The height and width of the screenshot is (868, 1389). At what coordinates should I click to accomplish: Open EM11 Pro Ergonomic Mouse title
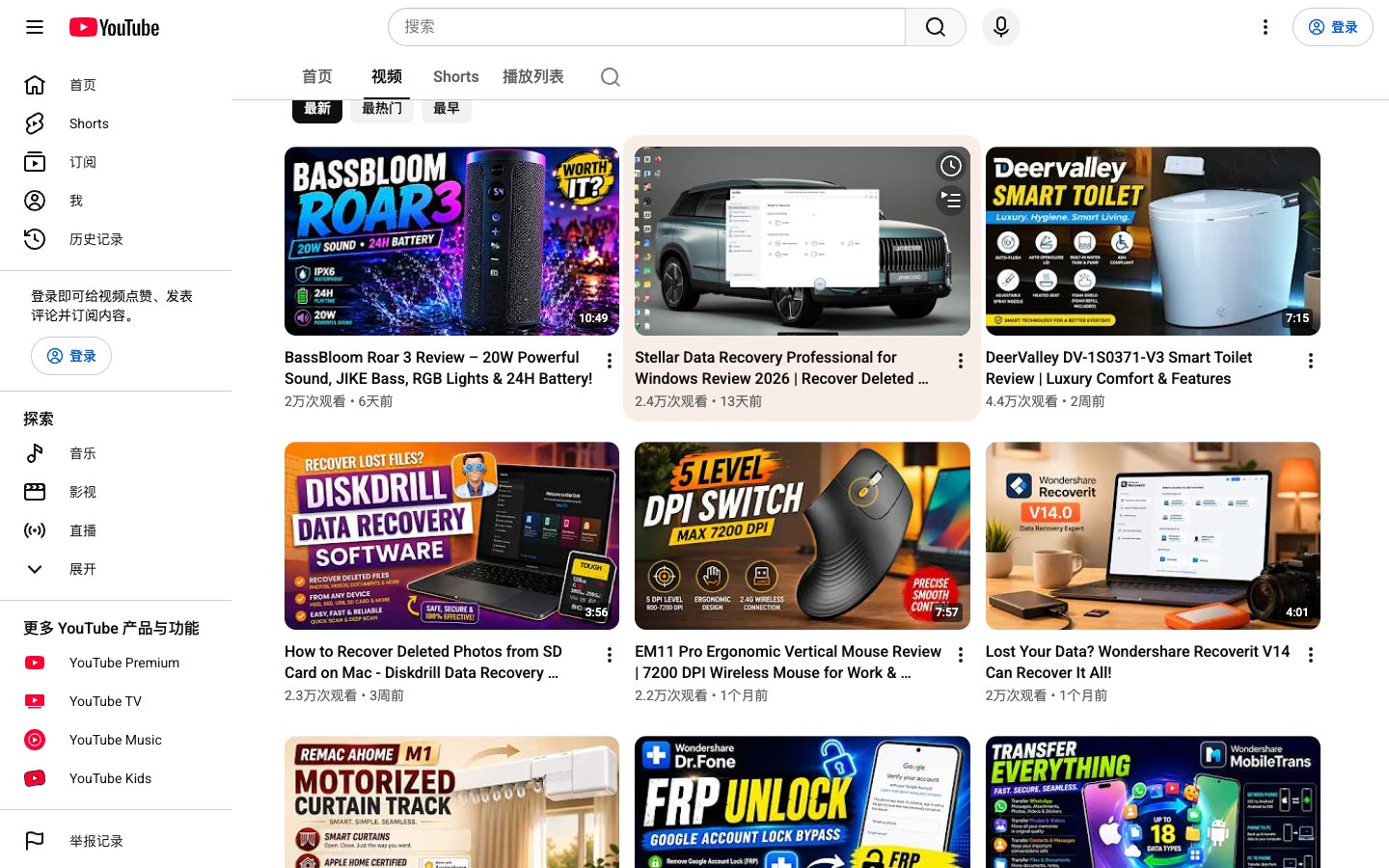(788, 662)
